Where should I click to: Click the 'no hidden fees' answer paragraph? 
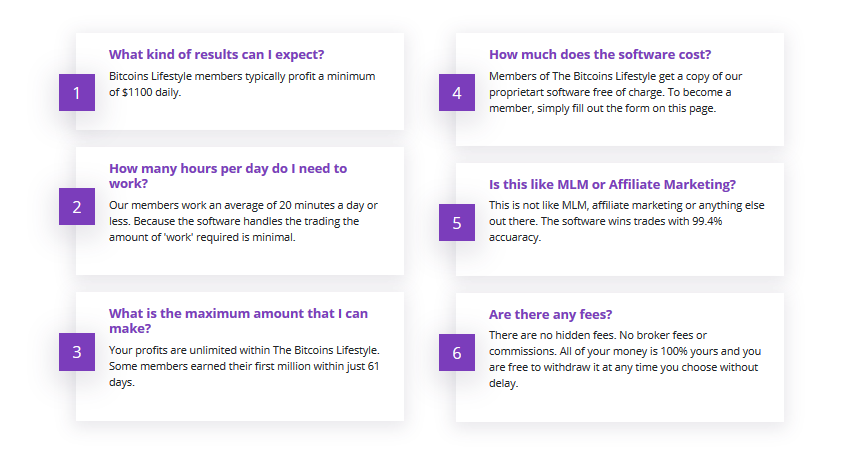[625, 359]
